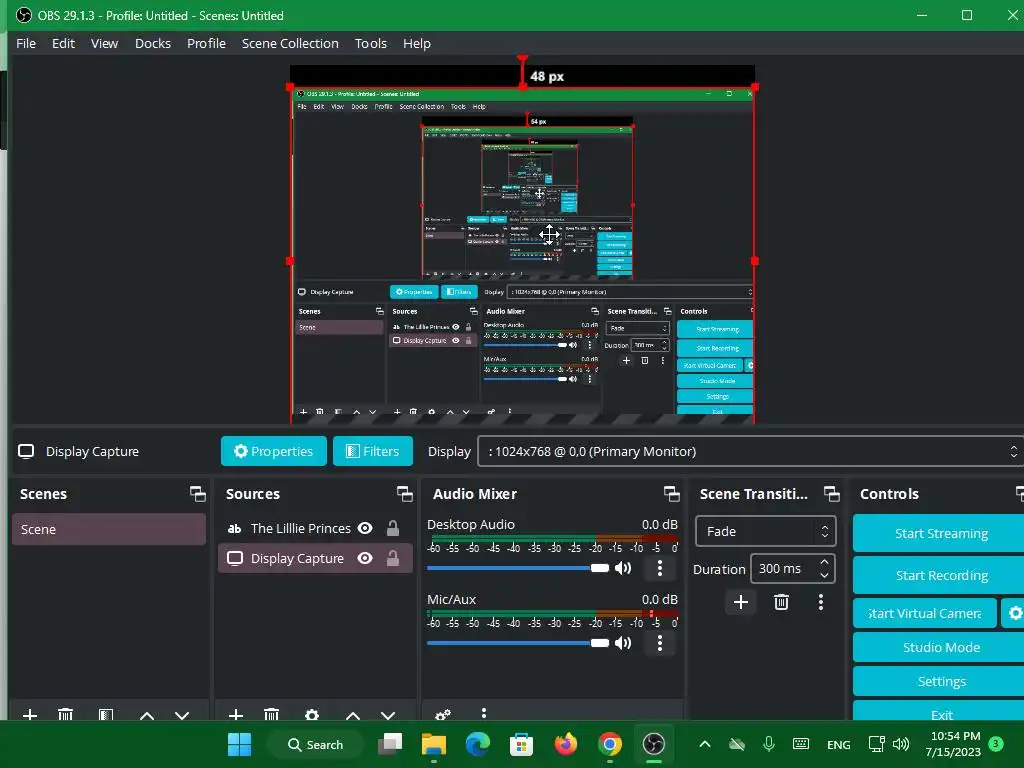Pop out the Scene Transitions dock
This screenshot has height=768, width=1024.
831,494
